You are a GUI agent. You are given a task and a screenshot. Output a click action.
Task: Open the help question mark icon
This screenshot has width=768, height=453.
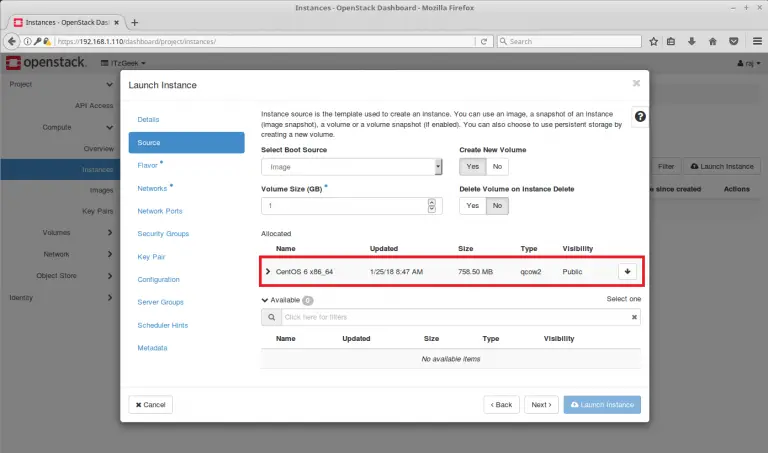pyautogui.click(x=640, y=117)
